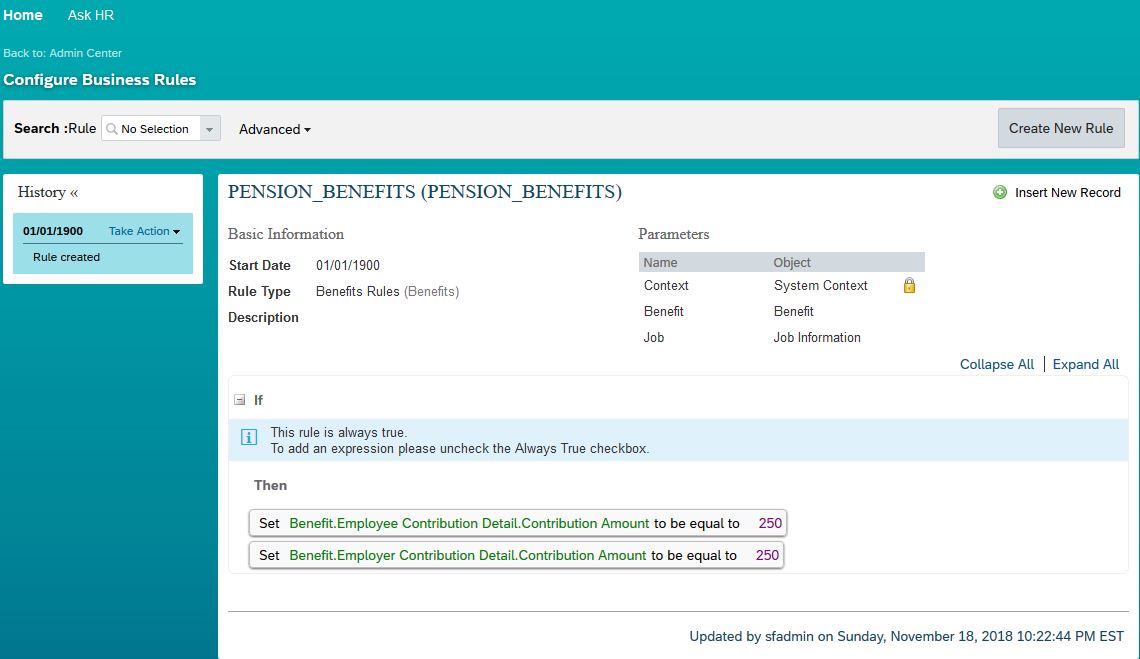The width and height of the screenshot is (1140, 659).
Task: Click the info icon in the always-true notice
Action: pos(249,437)
